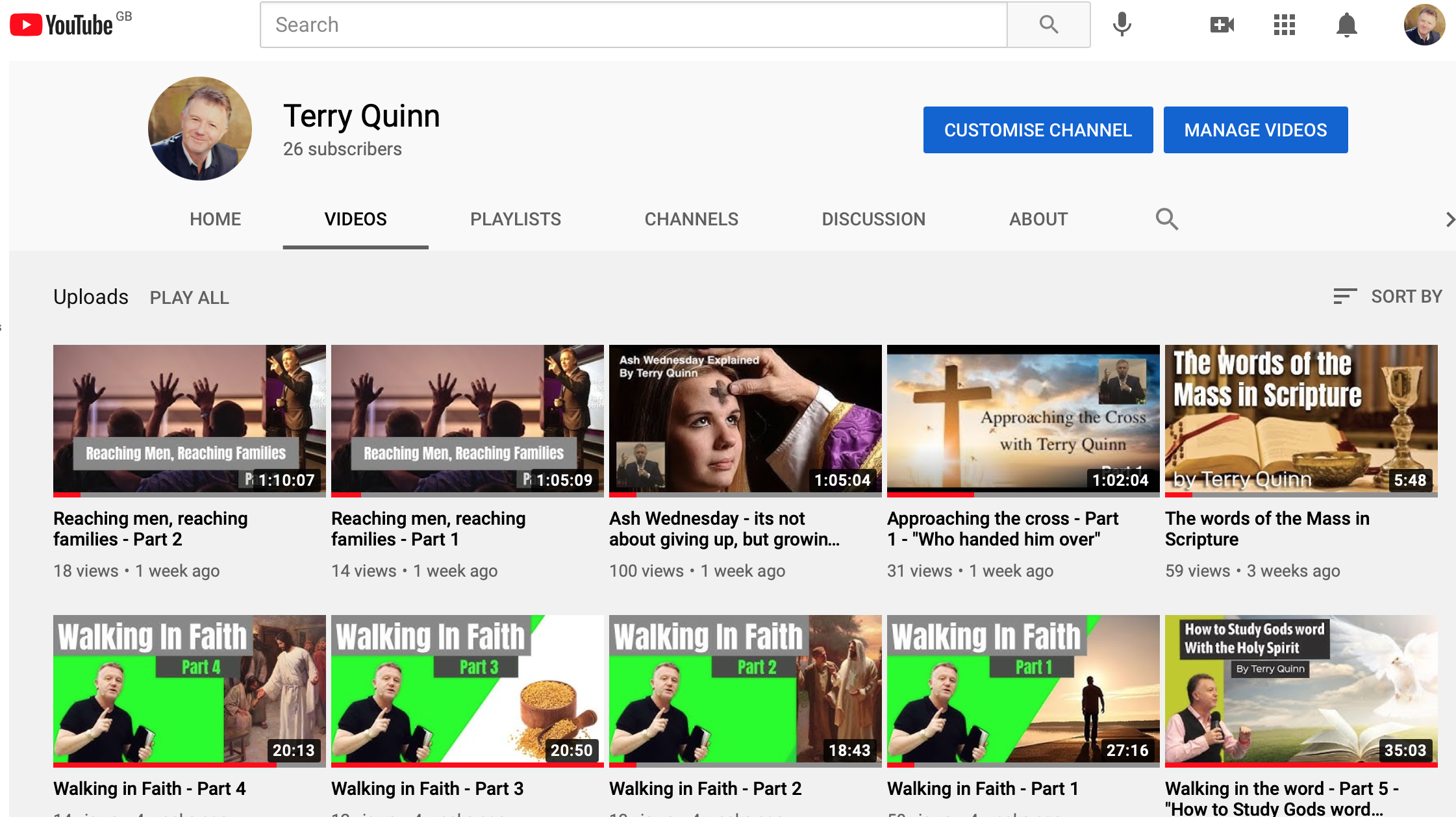Open the Sort By dropdown
The width and height of the screenshot is (1456, 817).
tap(1406, 297)
